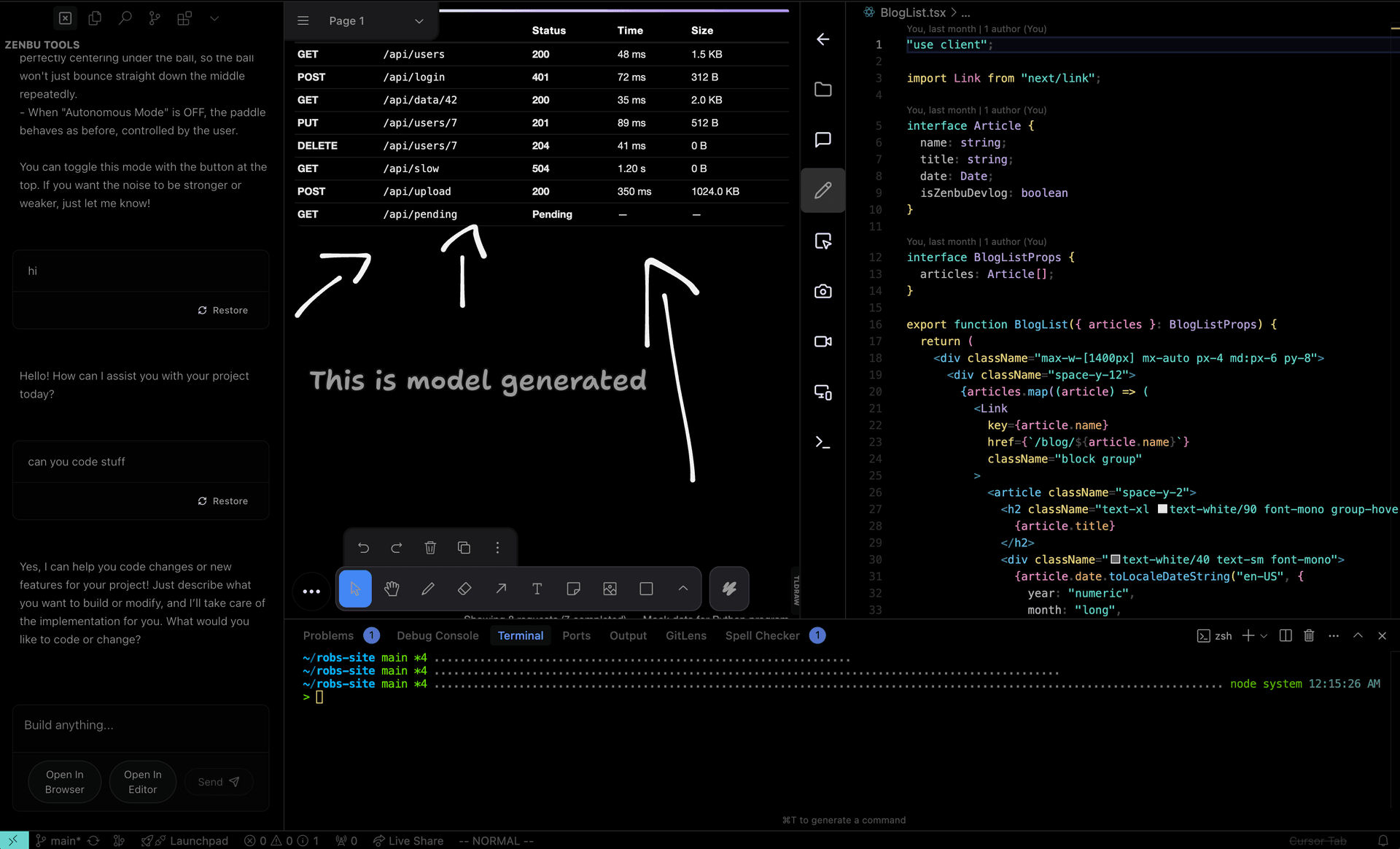Open the Problems tab
Image resolution: width=1400 pixels, height=849 pixels.
(x=328, y=636)
